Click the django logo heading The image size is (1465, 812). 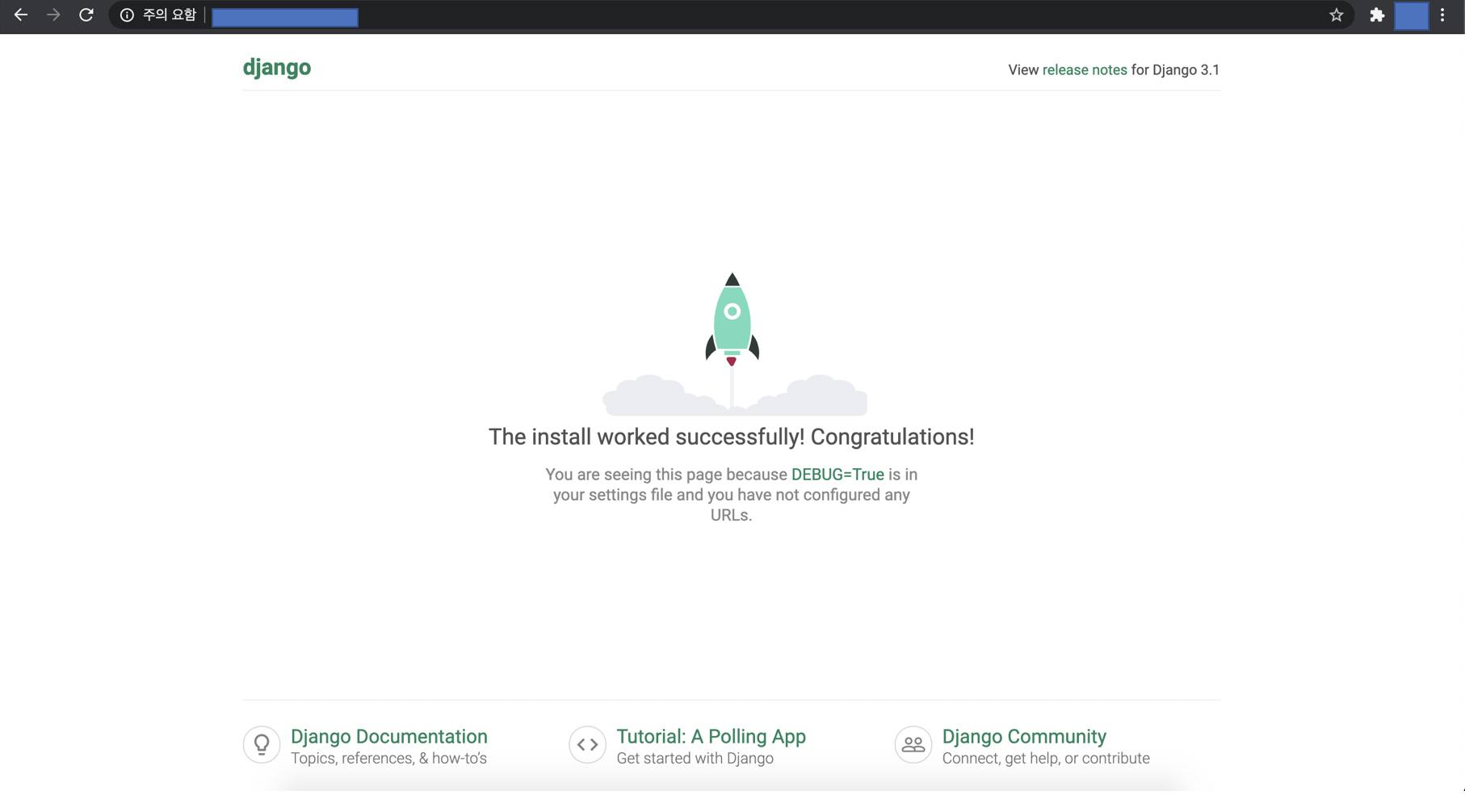(x=277, y=68)
